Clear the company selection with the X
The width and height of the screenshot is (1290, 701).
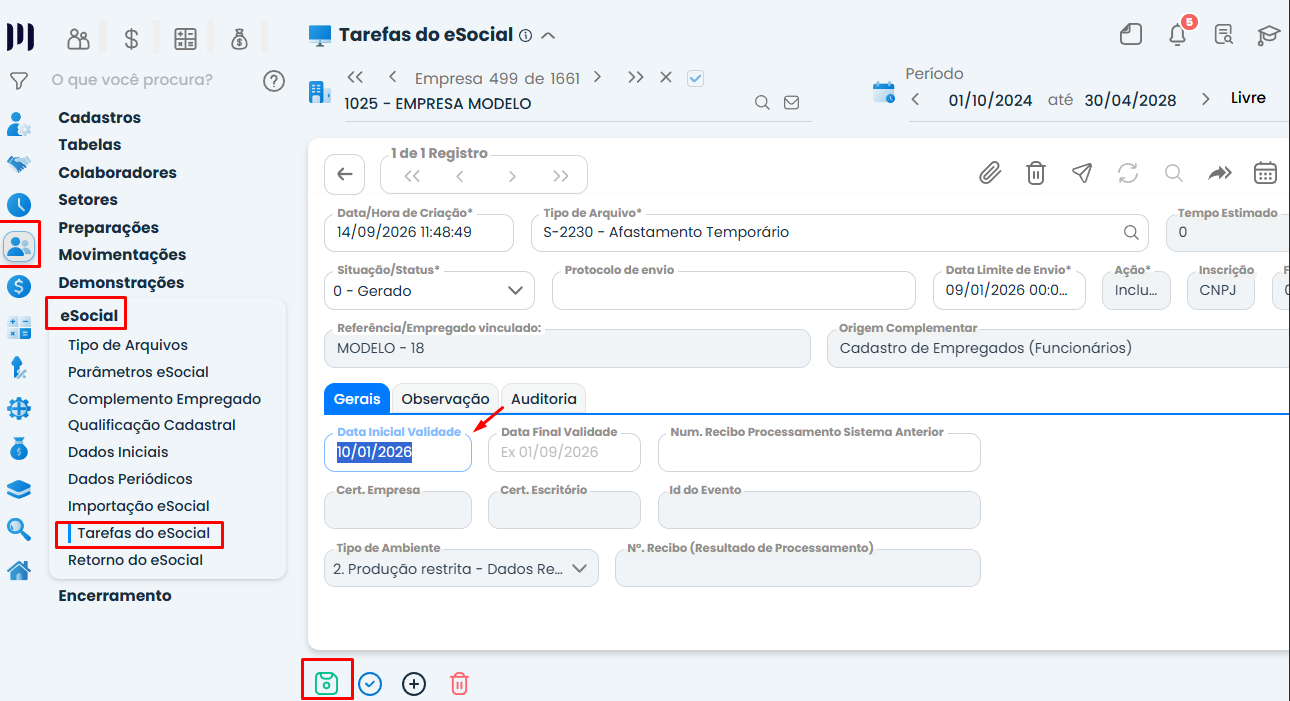[666, 77]
